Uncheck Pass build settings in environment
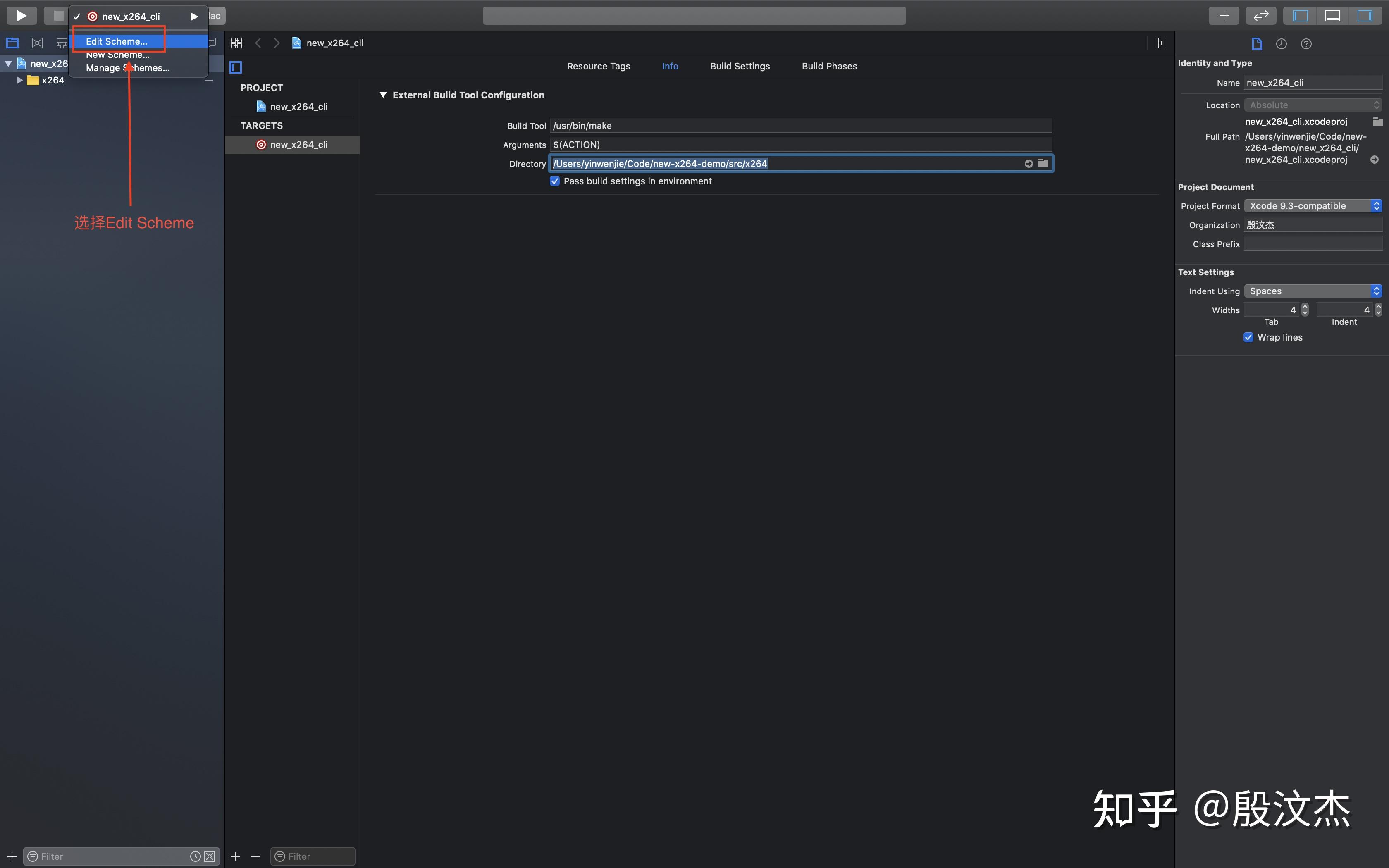This screenshot has height=868, width=1389. (x=554, y=181)
